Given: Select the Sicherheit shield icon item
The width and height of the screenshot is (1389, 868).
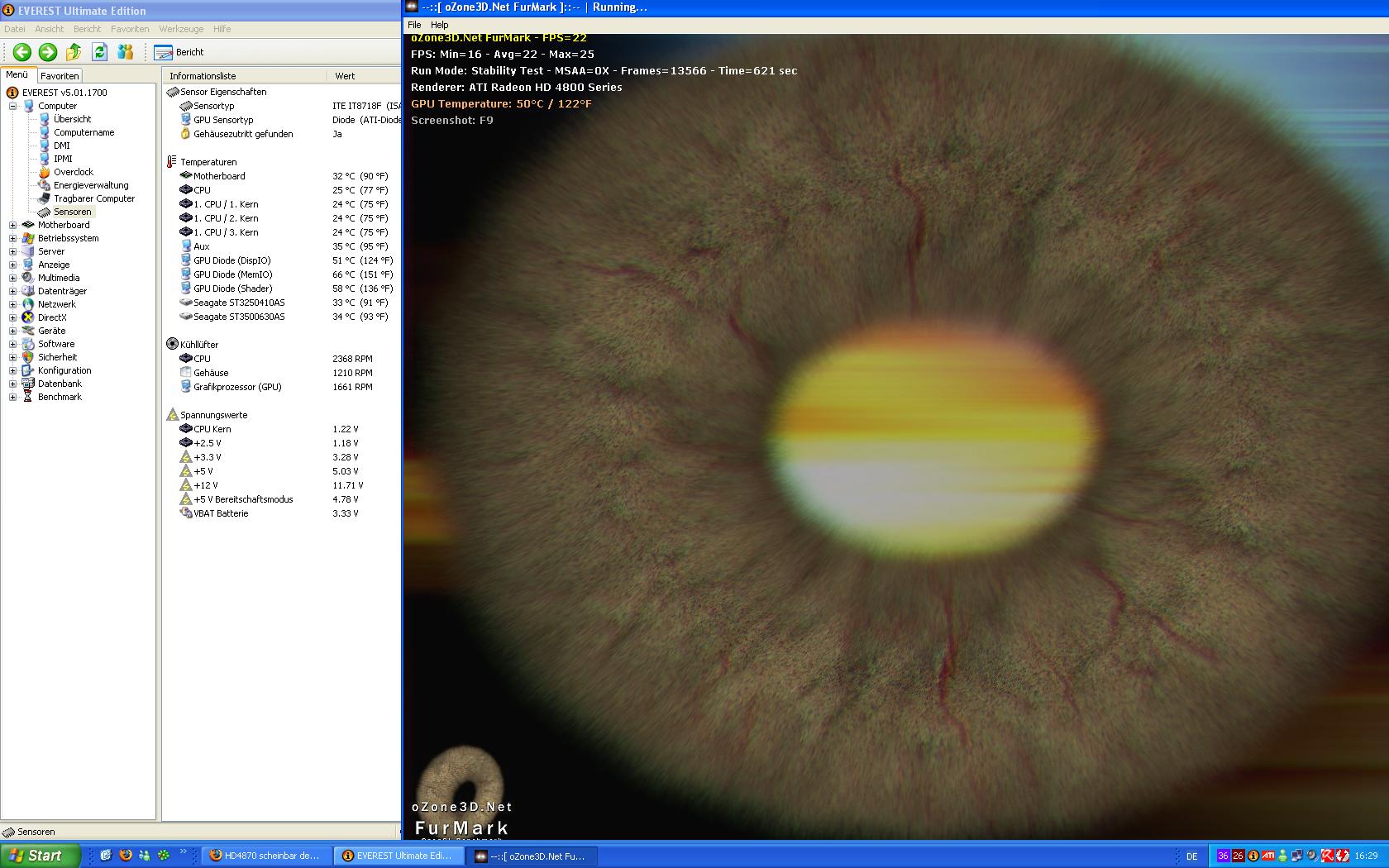Looking at the screenshot, I should point(28,357).
